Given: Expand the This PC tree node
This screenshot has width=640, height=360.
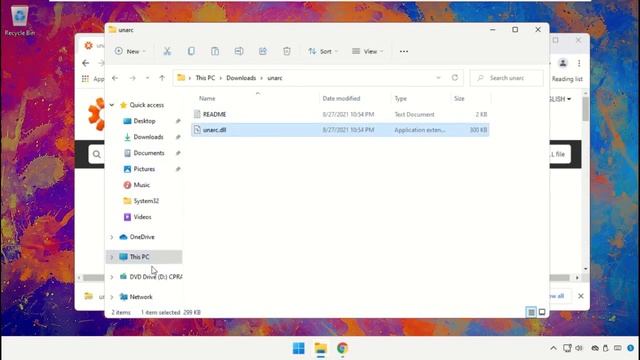Looking at the screenshot, I should tap(111, 257).
